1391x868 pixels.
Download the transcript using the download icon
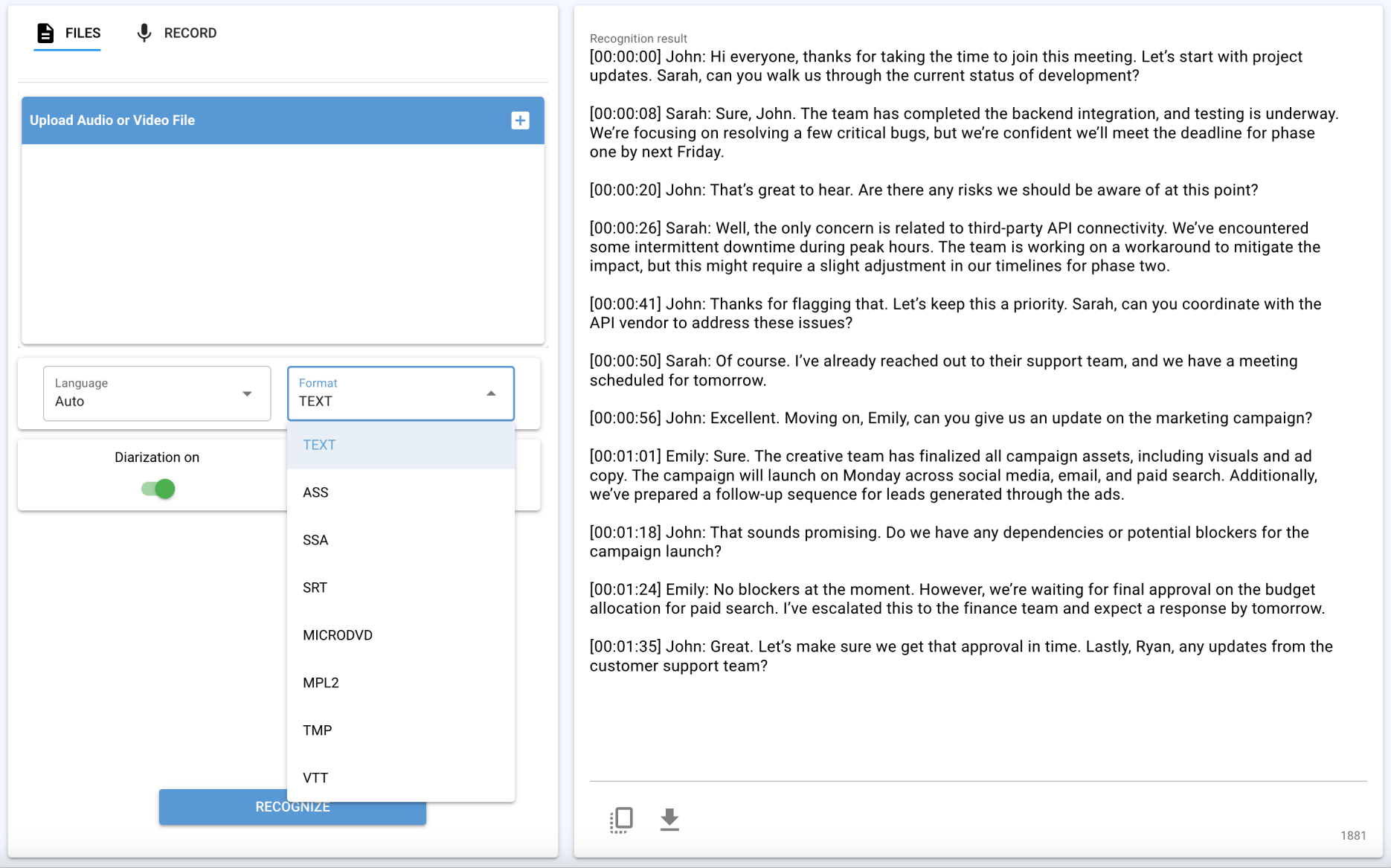point(669,819)
